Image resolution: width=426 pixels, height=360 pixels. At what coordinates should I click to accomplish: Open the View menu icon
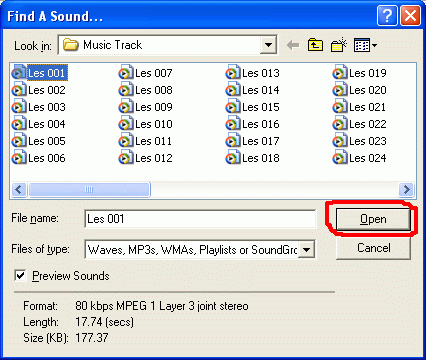pos(365,45)
